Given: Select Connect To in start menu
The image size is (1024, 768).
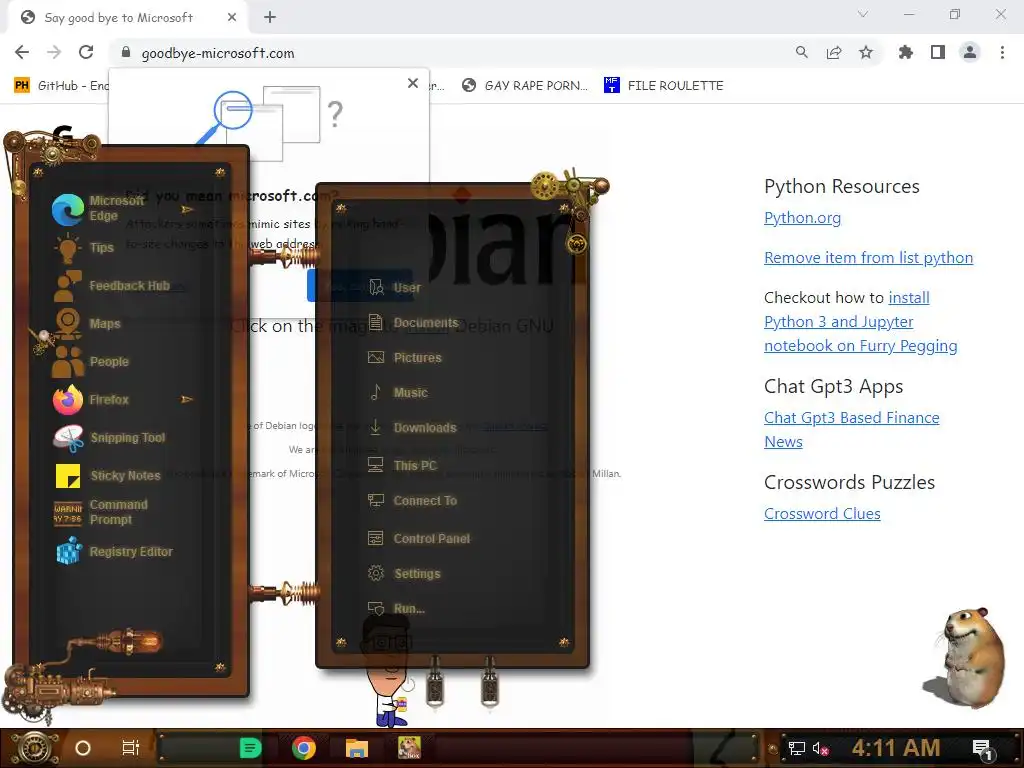Looking at the screenshot, I should click(412, 501).
